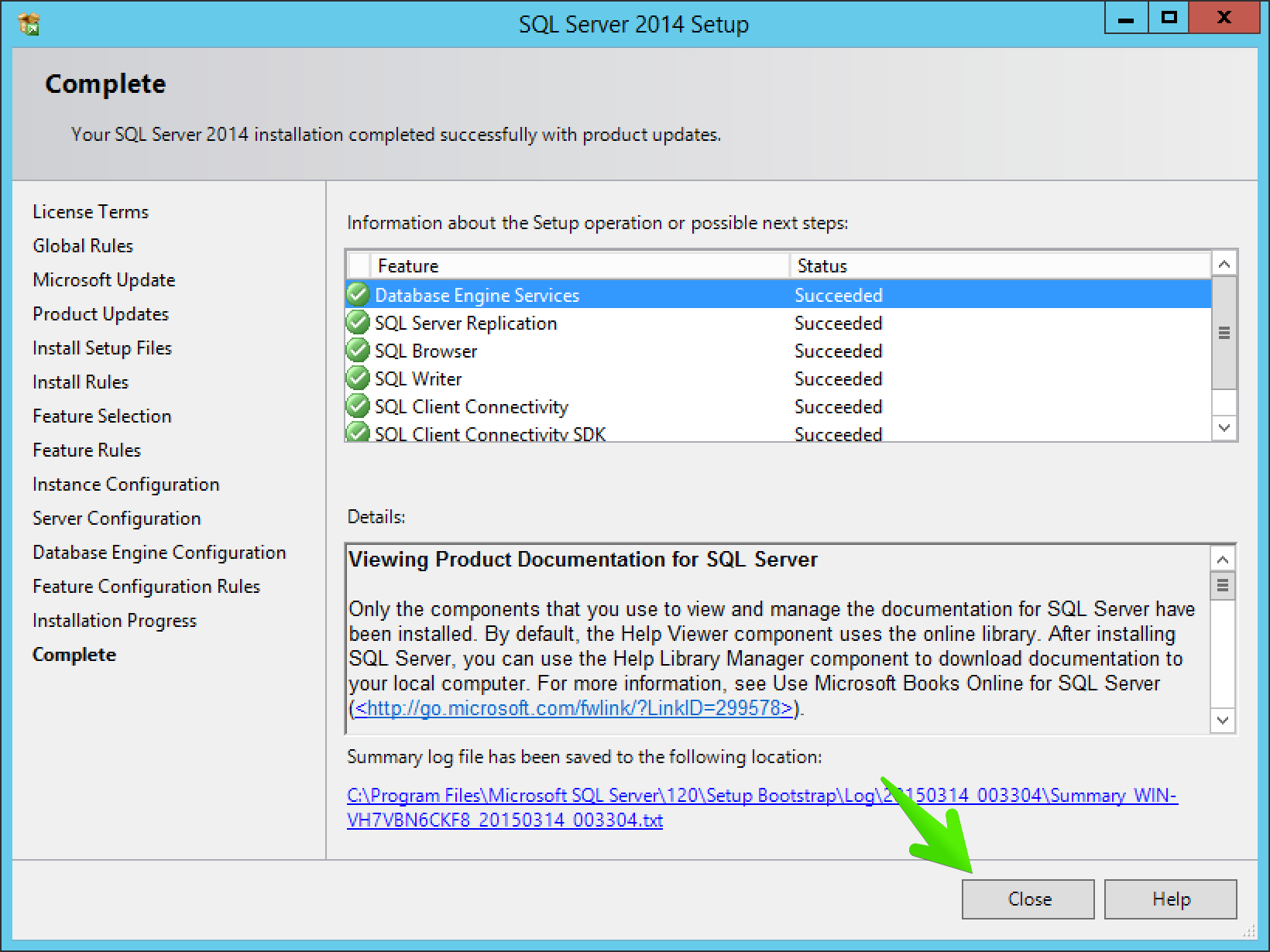Viewport: 1270px width, 952px height.
Task: Click Product Updates step in sidebar
Action: click(x=101, y=313)
